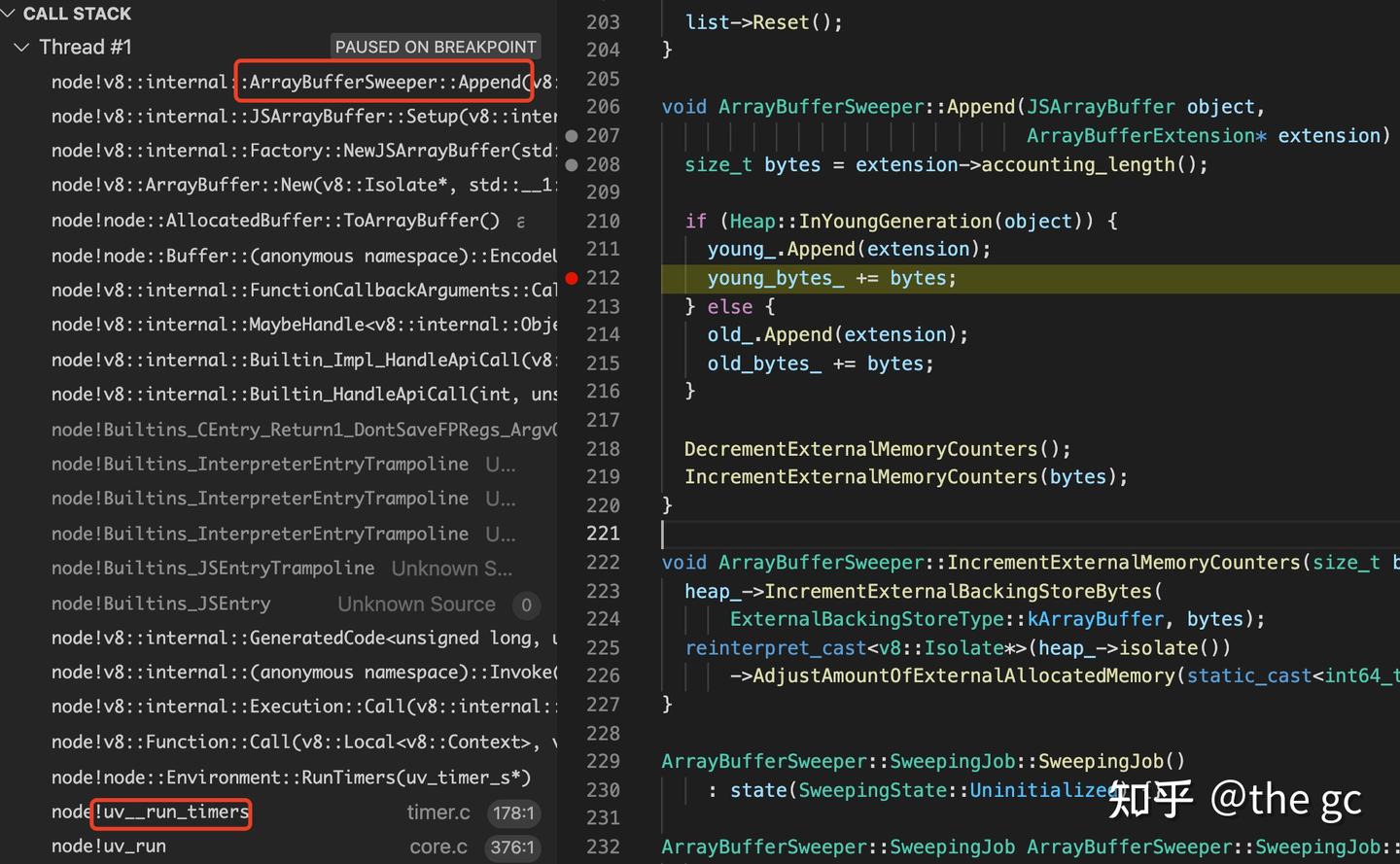Open core.c from the uv_run frame
The image size is (1400, 864).
(438, 847)
